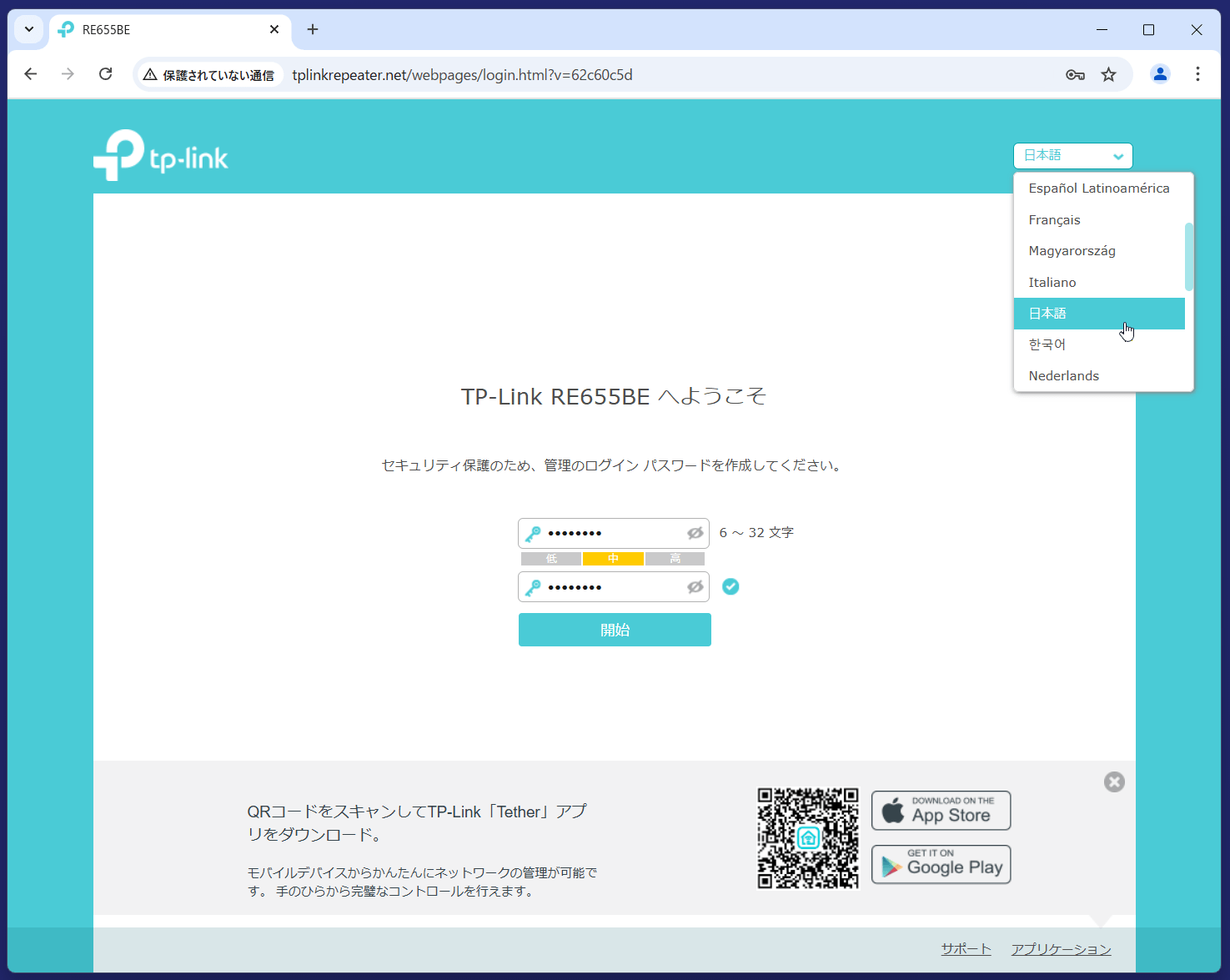Click the TP-Link RE655BE へようこそ heading
The image size is (1230, 980).
[x=614, y=396]
